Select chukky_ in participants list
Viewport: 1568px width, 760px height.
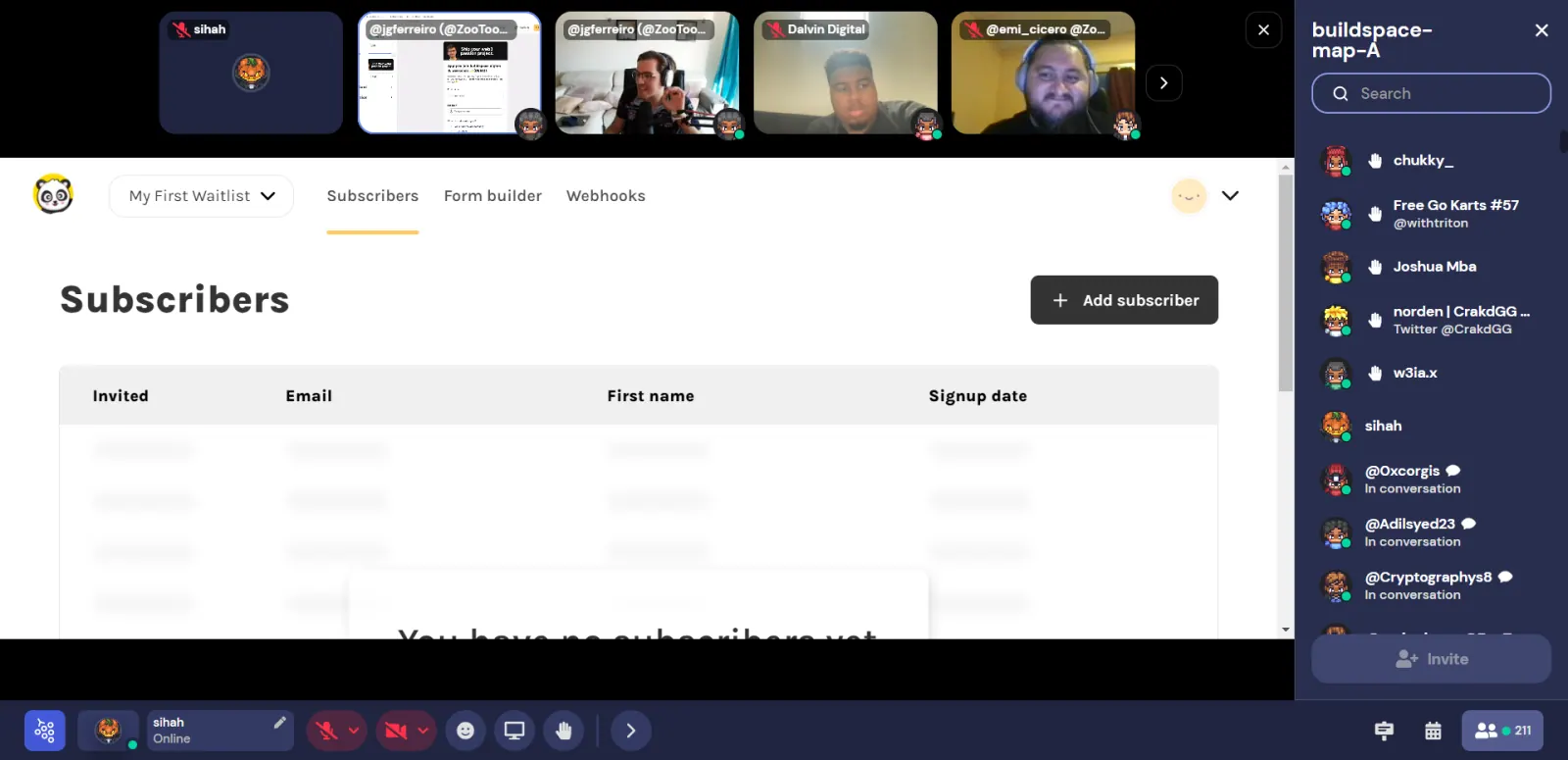coord(1431,160)
